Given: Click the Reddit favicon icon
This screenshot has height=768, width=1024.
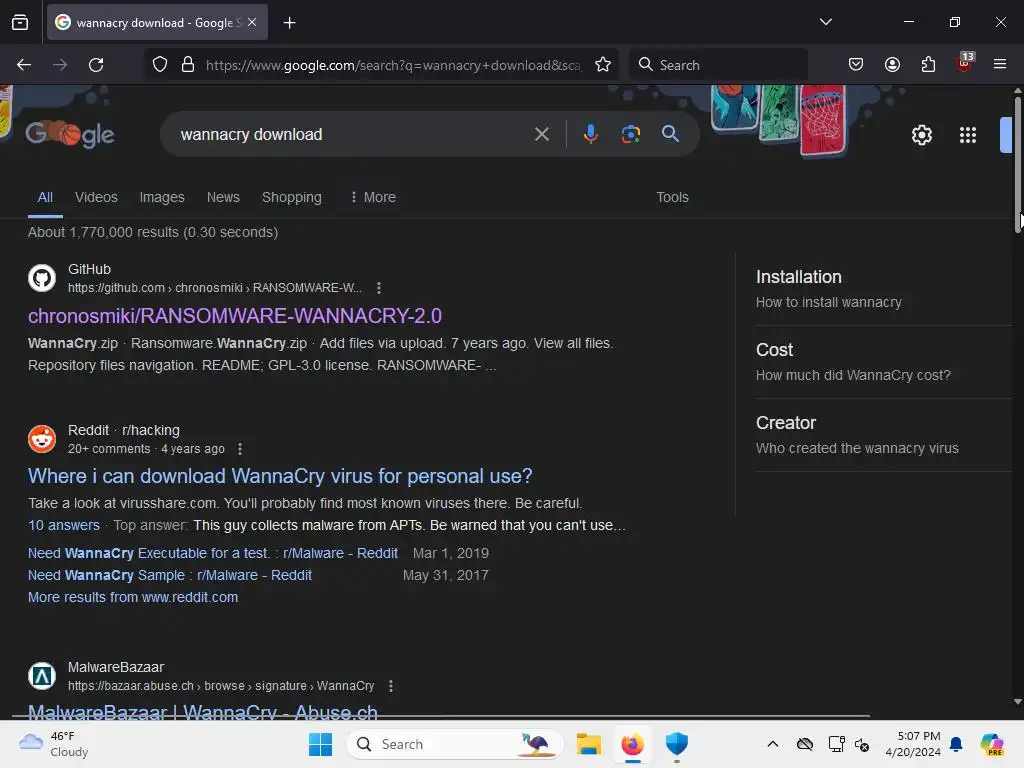Looking at the screenshot, I should pyautogui.click(x=42, y=439).
